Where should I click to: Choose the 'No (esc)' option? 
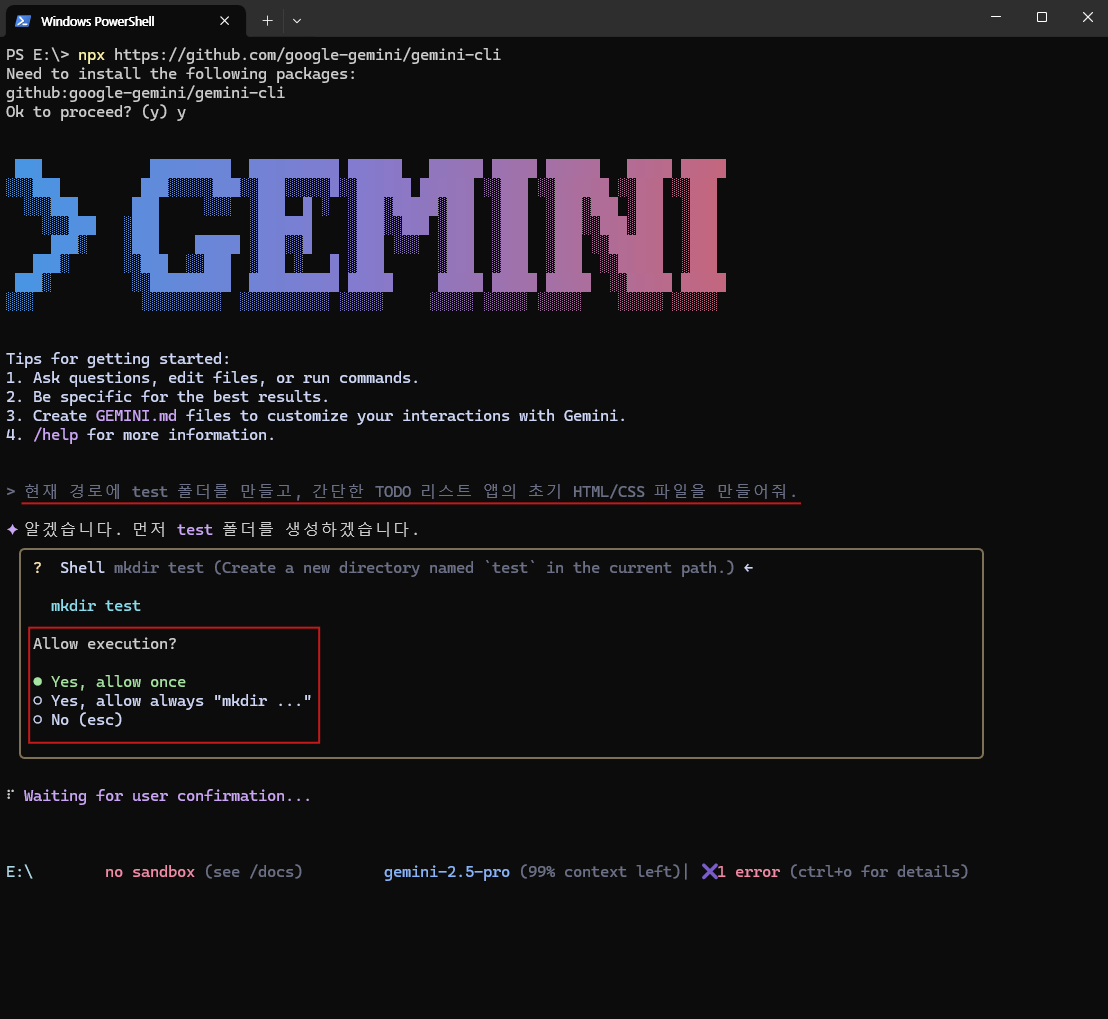[78, 720]
